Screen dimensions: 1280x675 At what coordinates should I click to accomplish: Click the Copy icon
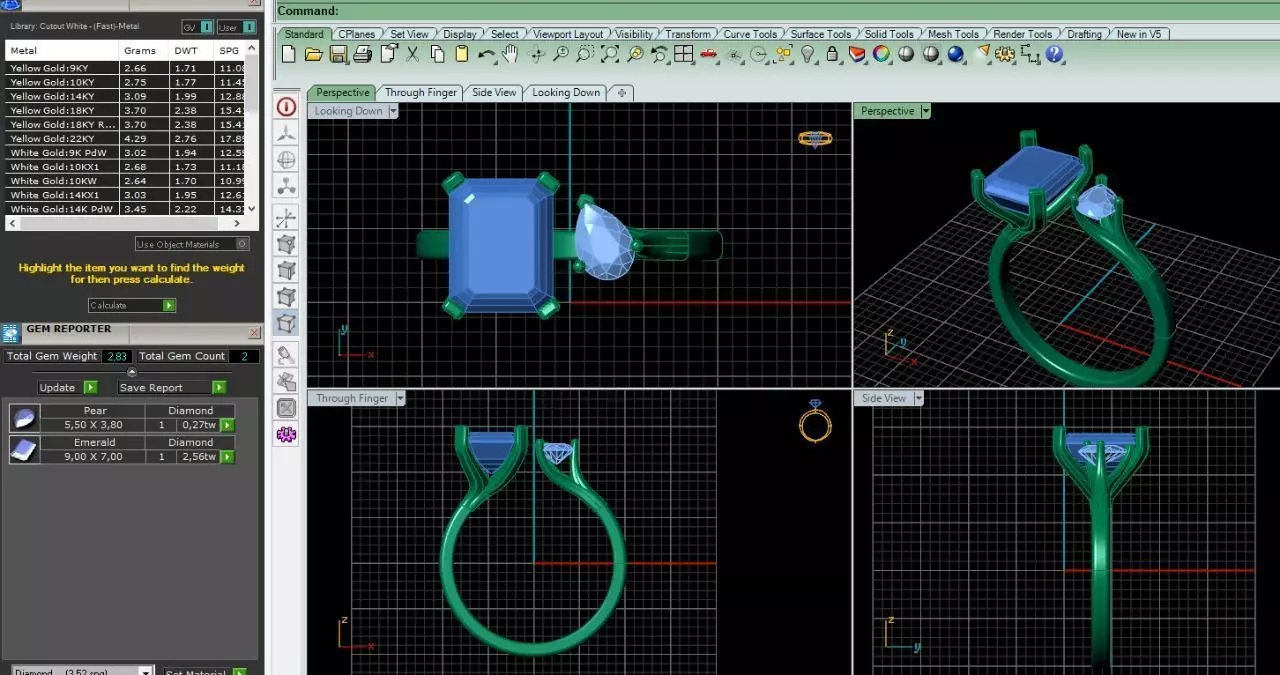point(437,54)
